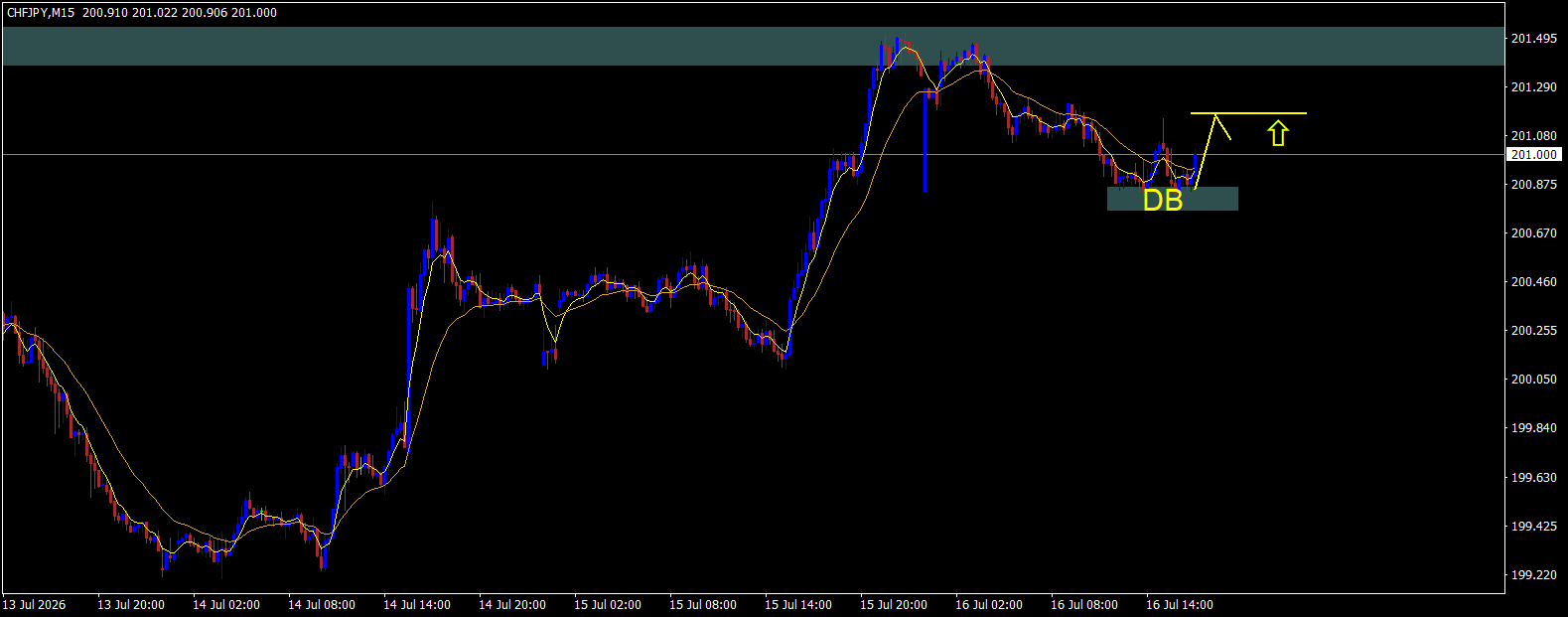Viewport: 1568px width, 617px height.
Task: Click the 15 Jul 02:00 time label
Action: [x=608, y=605]
